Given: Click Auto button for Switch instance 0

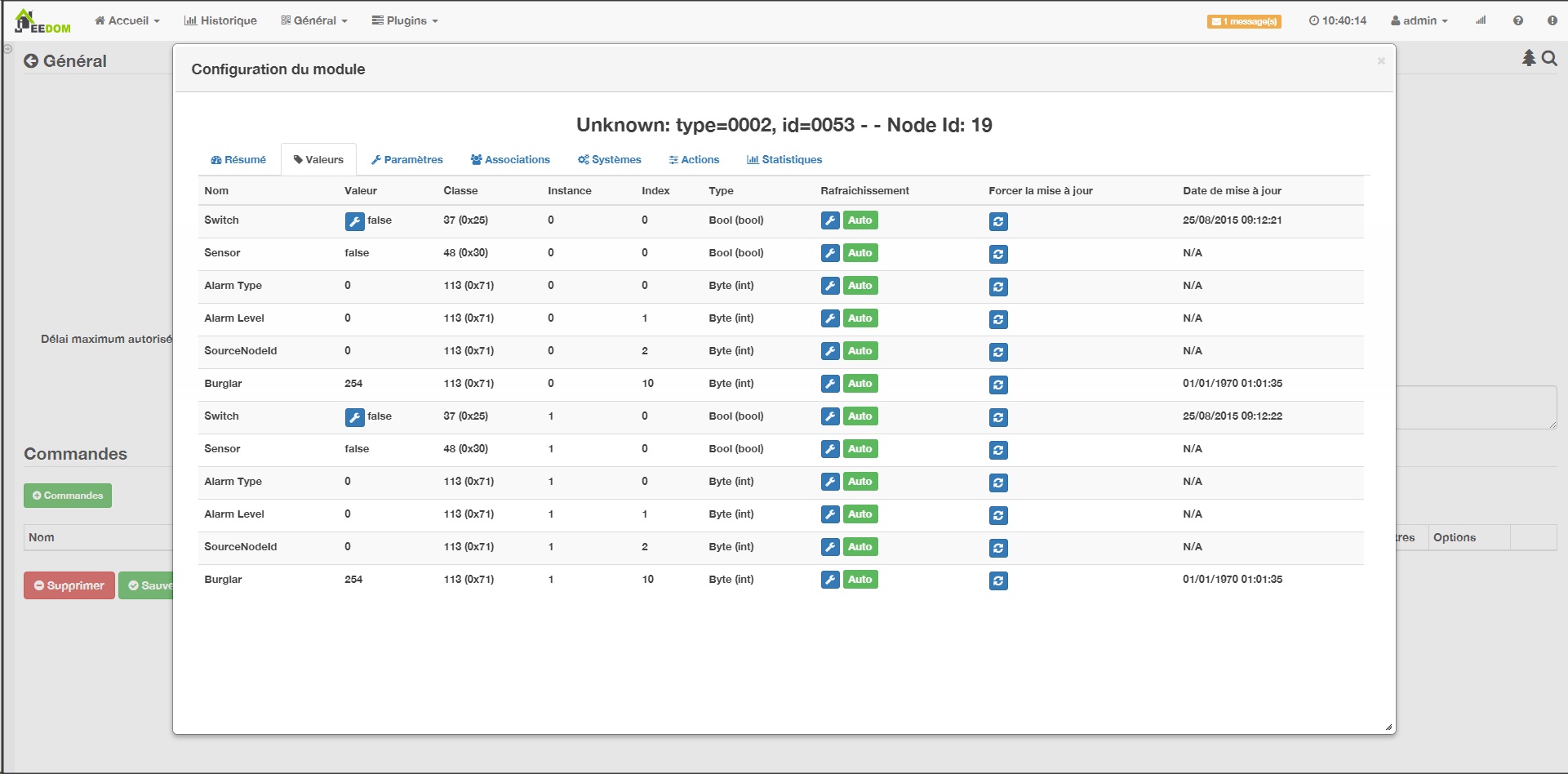Looking at the screenshot, I should point(860,220).
